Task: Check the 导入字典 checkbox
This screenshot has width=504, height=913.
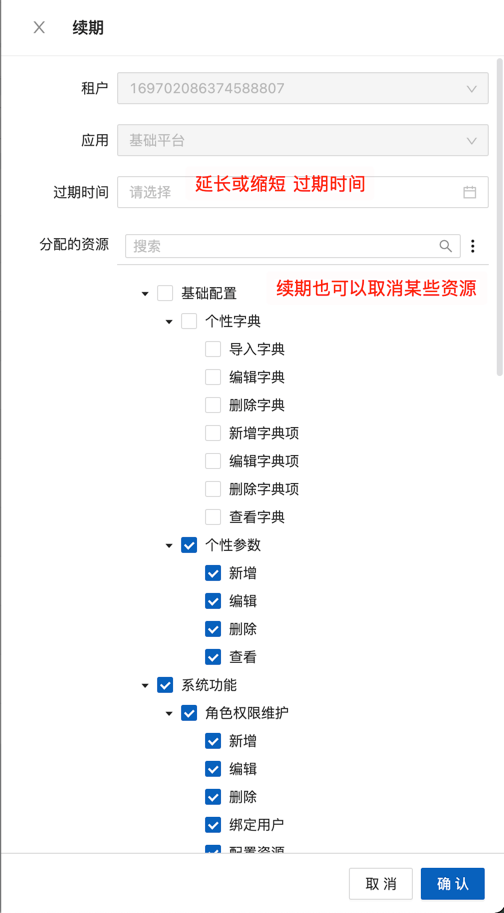Action: (x=213, y=349)
